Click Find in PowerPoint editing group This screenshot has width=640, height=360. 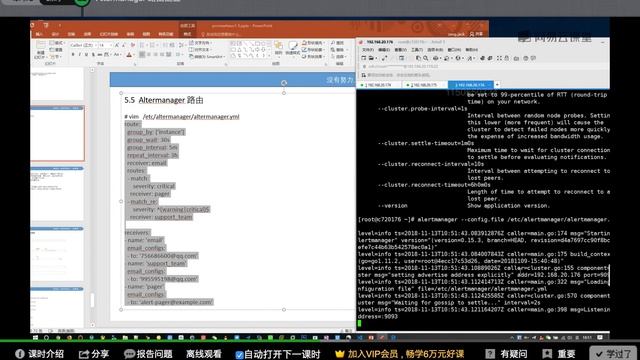tap(338, 43)
